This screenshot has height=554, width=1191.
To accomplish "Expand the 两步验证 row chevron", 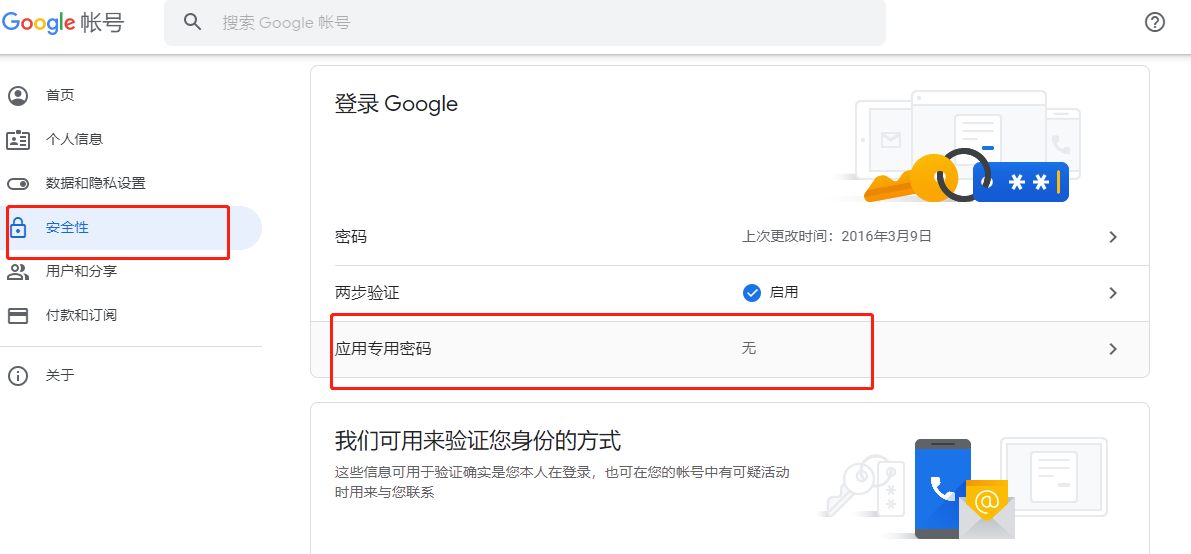I will (x=1113, y=293).
